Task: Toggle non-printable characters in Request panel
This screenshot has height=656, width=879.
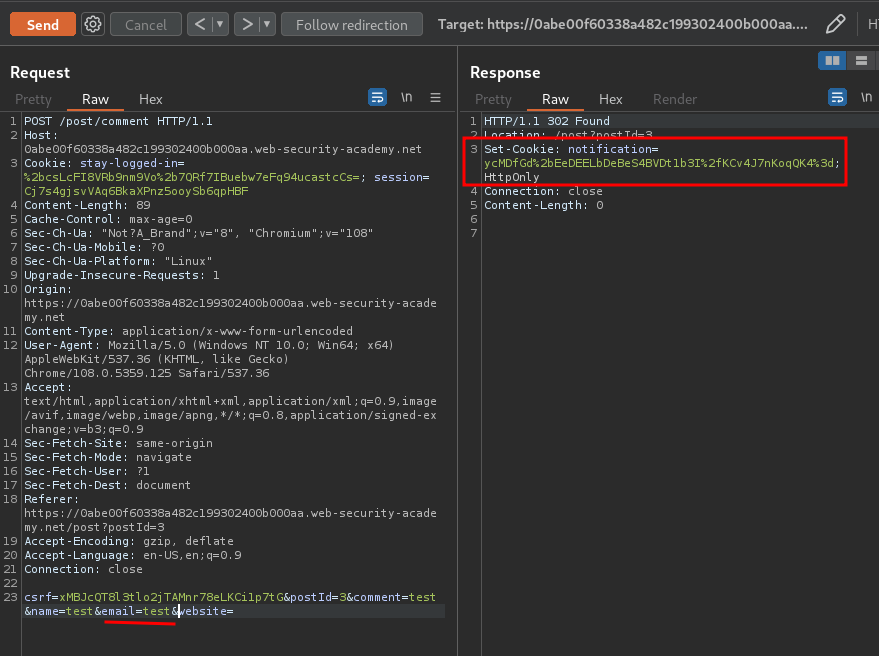Action: pos(406,98)
